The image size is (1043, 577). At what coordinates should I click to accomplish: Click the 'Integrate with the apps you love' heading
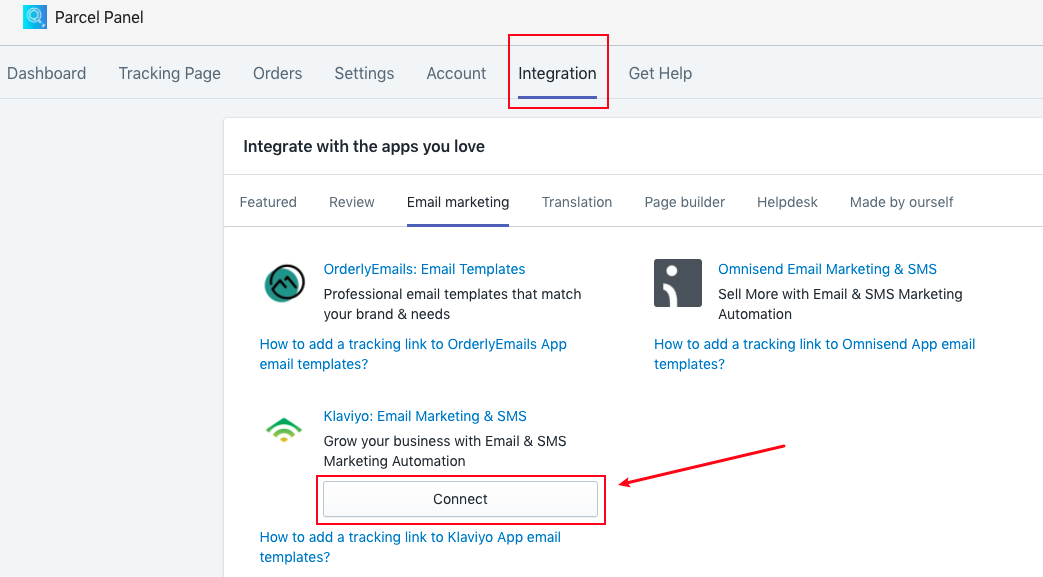pyautogui.click(x=364, y=146)
